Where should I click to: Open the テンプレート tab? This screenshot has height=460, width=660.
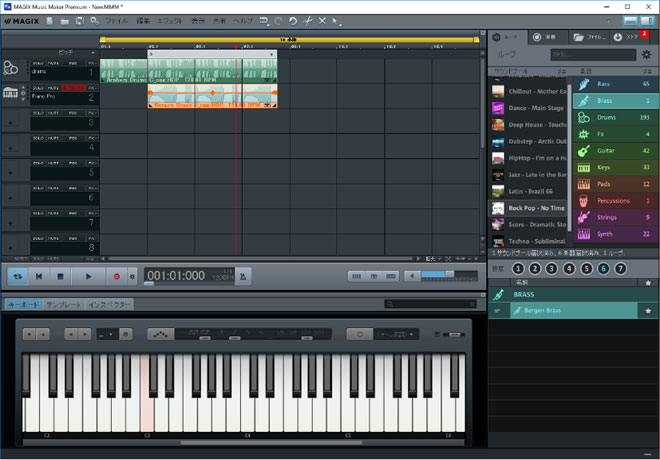(x=64, y=304)
